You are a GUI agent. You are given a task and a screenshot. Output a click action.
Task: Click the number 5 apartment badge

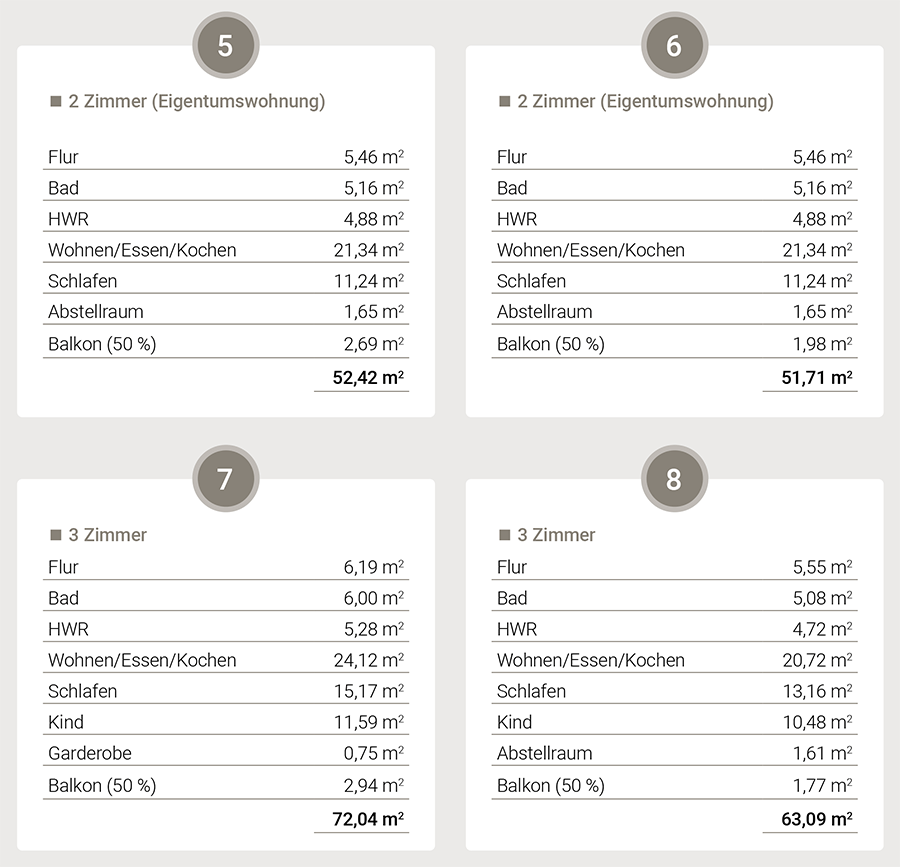(x=225, y=46)
